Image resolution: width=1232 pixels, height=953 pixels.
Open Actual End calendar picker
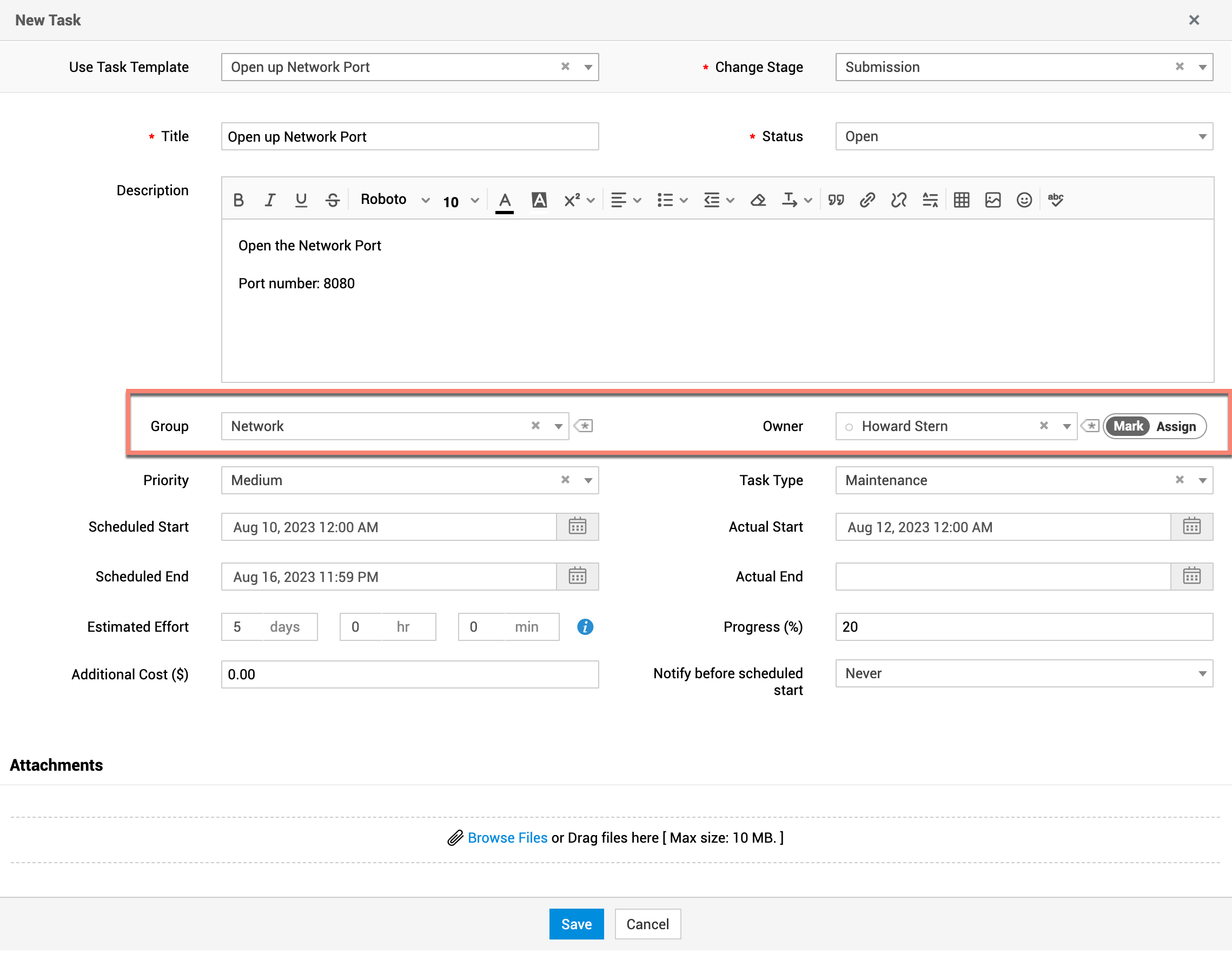click(1191, 577)
